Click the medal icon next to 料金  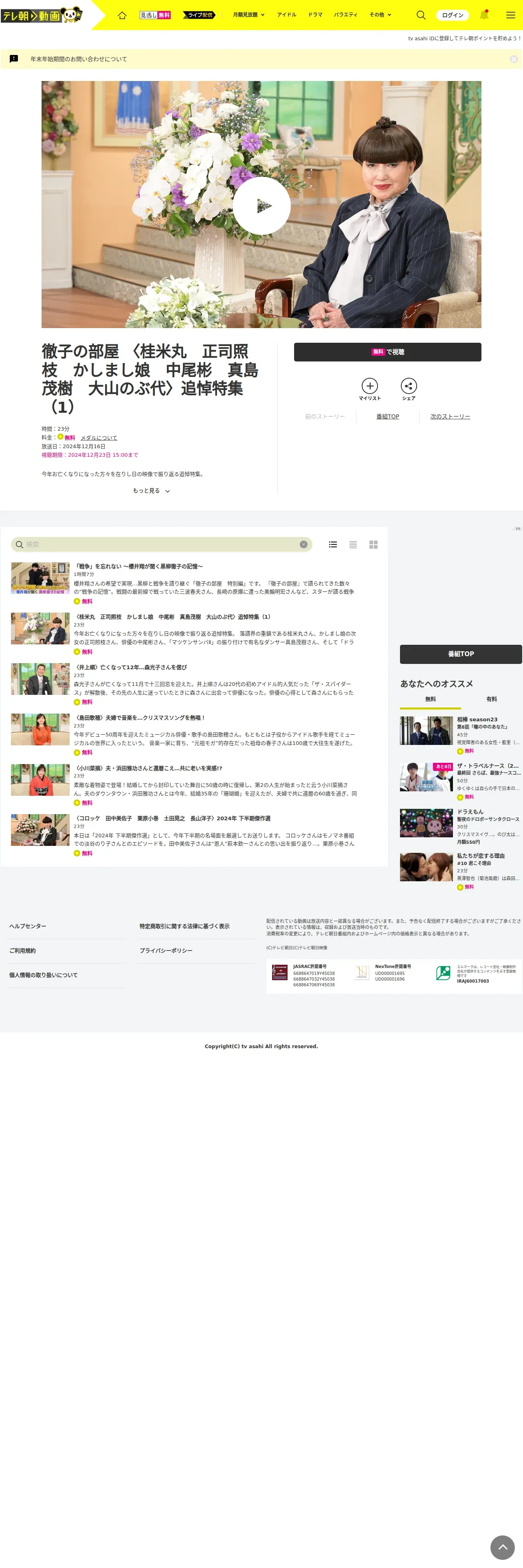coord(60,436)
